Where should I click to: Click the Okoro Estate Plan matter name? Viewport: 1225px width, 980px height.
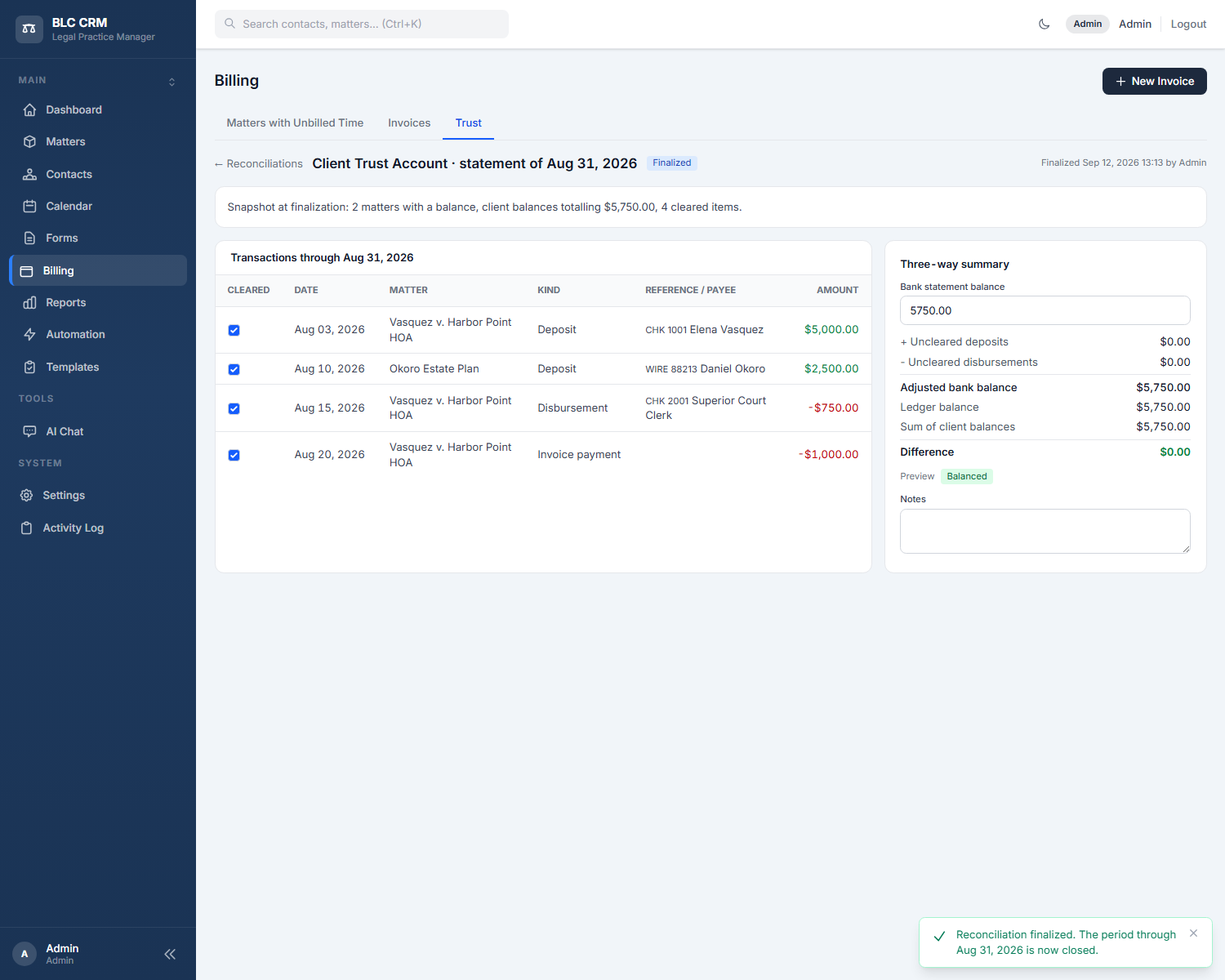(434, 369)
